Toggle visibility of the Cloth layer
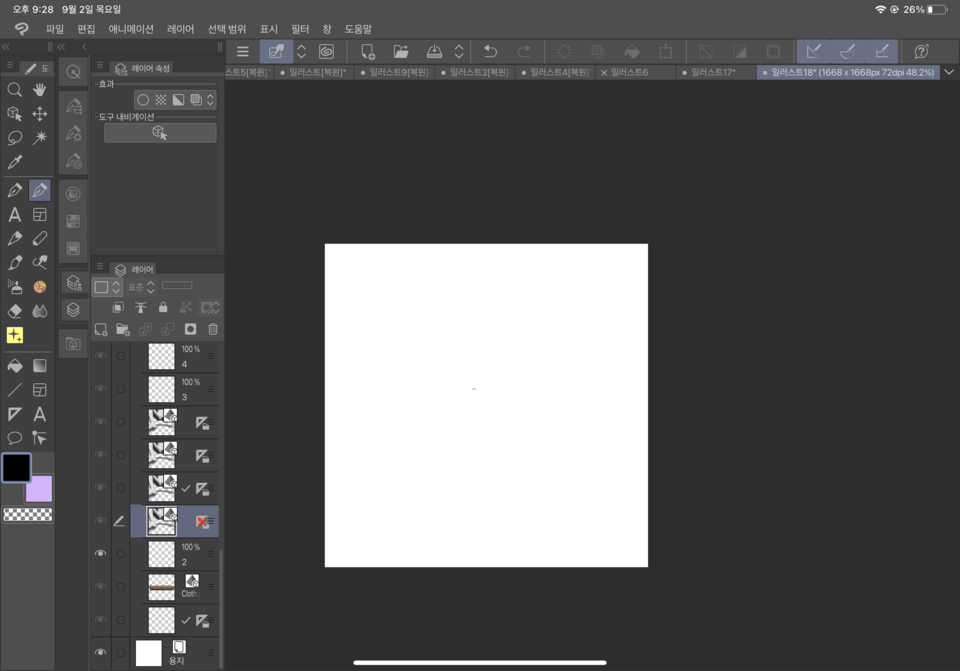The image size is (960, 671). tap(100, 587)
